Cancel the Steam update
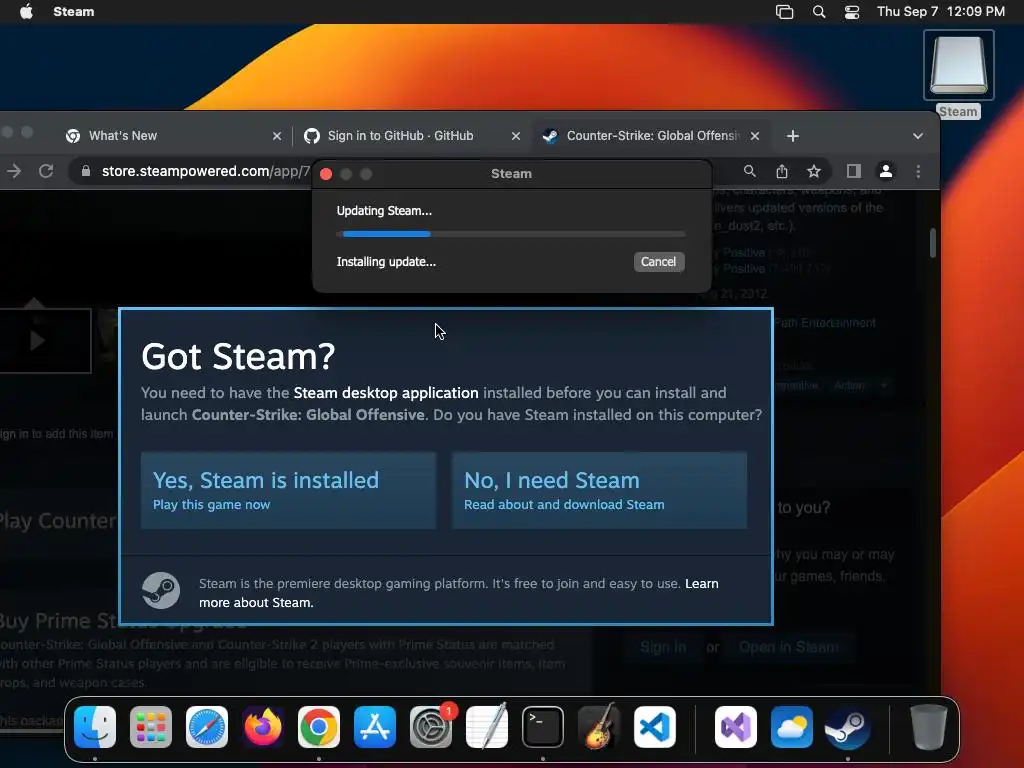This screenshot has width=1024, height=768. 658,262
